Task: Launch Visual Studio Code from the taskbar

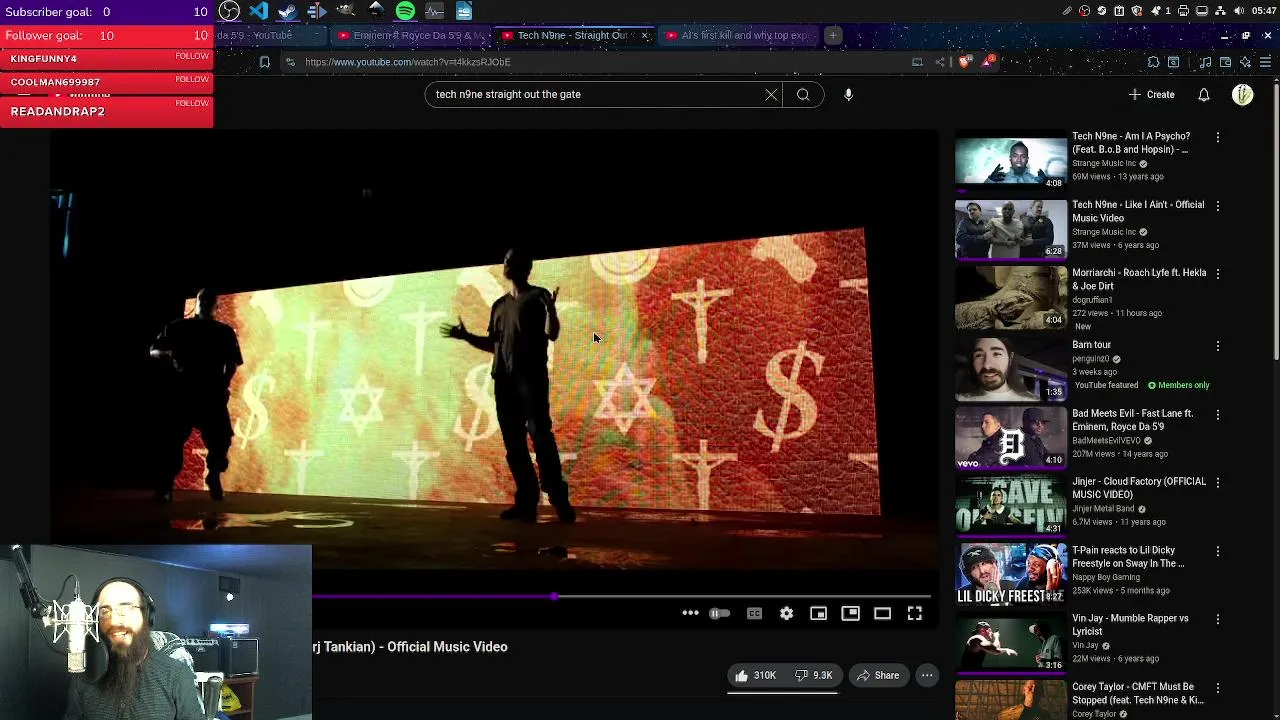Action: pos(259,11)
